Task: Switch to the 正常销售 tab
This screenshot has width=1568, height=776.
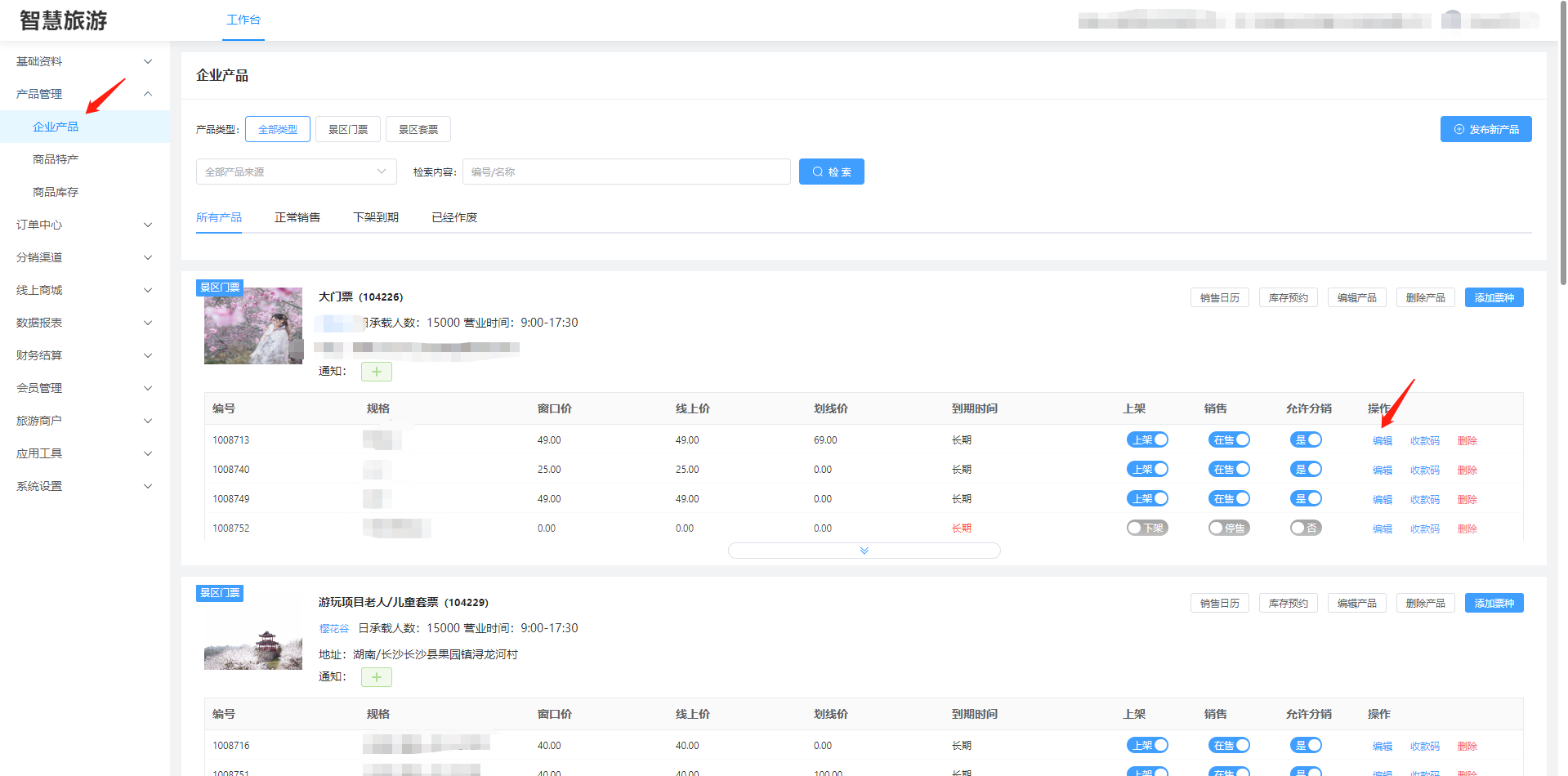Action: [297, 217]
